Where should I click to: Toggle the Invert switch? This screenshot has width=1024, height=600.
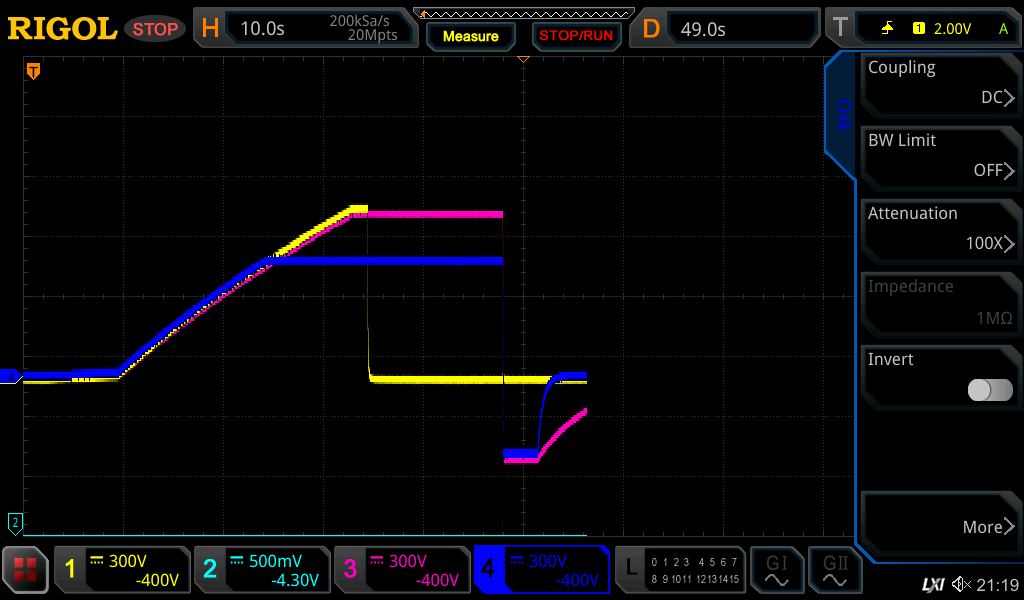click(990, 390)
